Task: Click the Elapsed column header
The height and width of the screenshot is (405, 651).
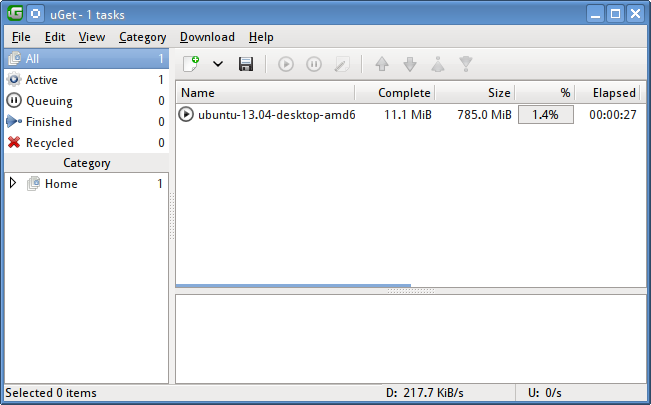Action: click(609, 93)
